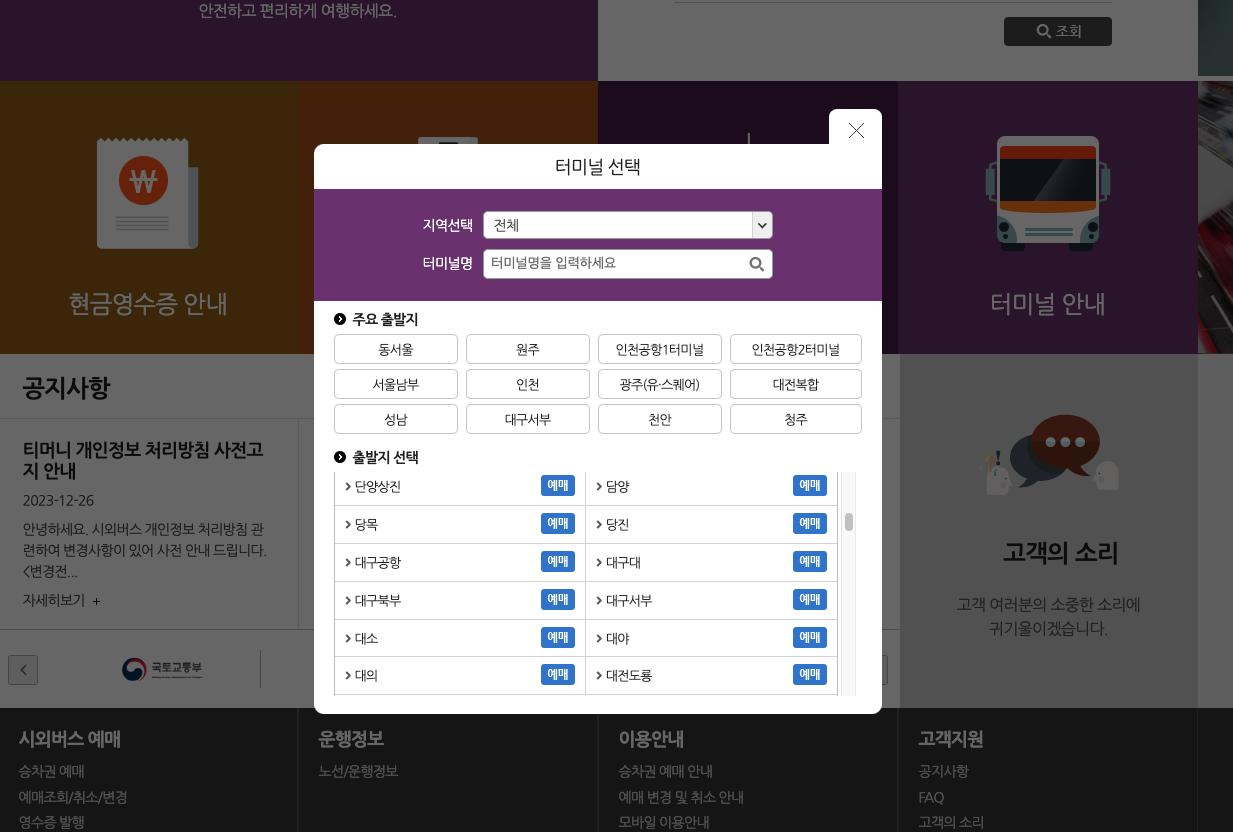Click the search magnifier inside the terminal name field
Image resolution: width=1233 pixels, height=832 pixels.
point(757,263)
